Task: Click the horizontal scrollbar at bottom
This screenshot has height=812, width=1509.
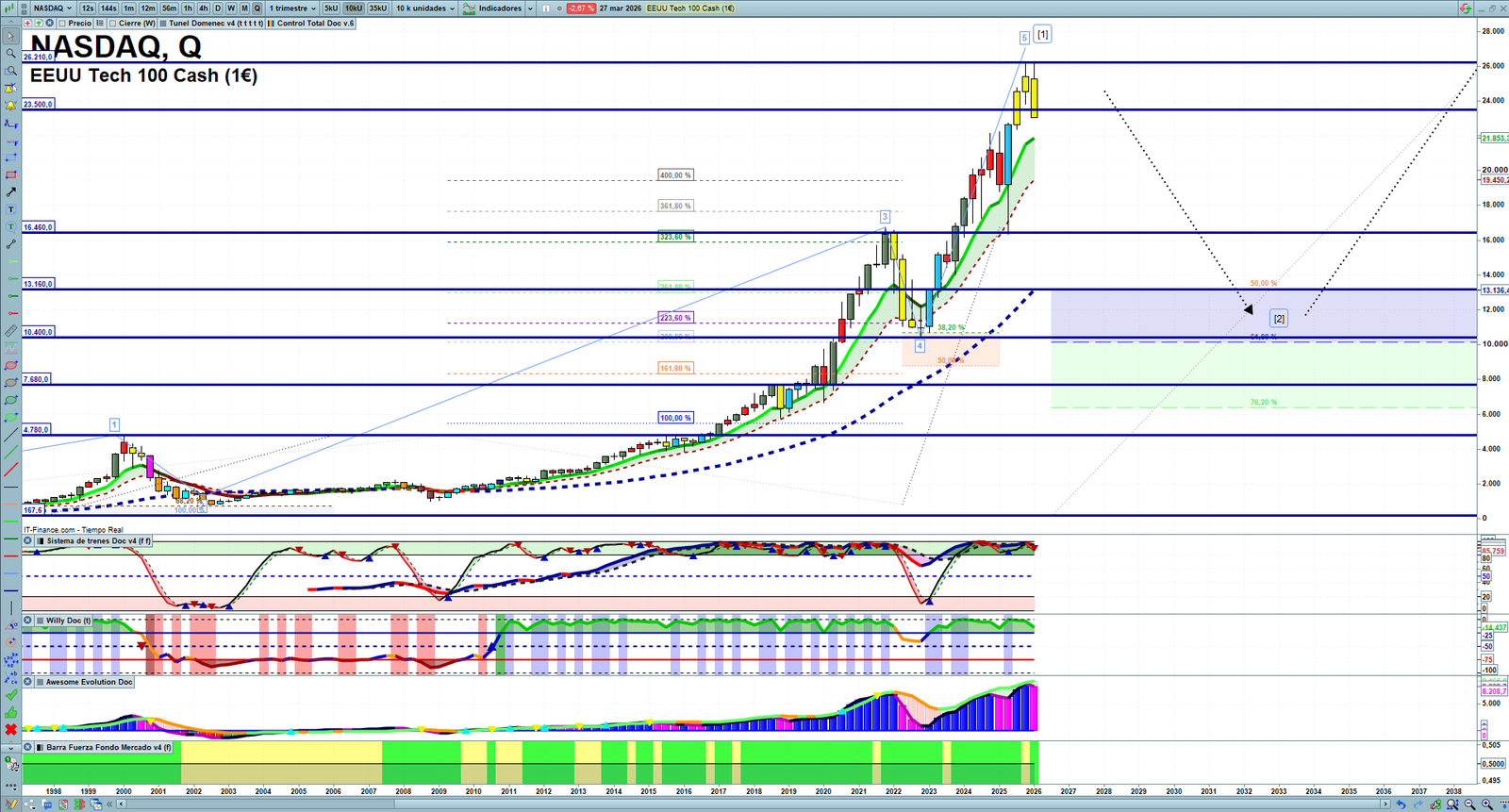Action: [754, 804]
